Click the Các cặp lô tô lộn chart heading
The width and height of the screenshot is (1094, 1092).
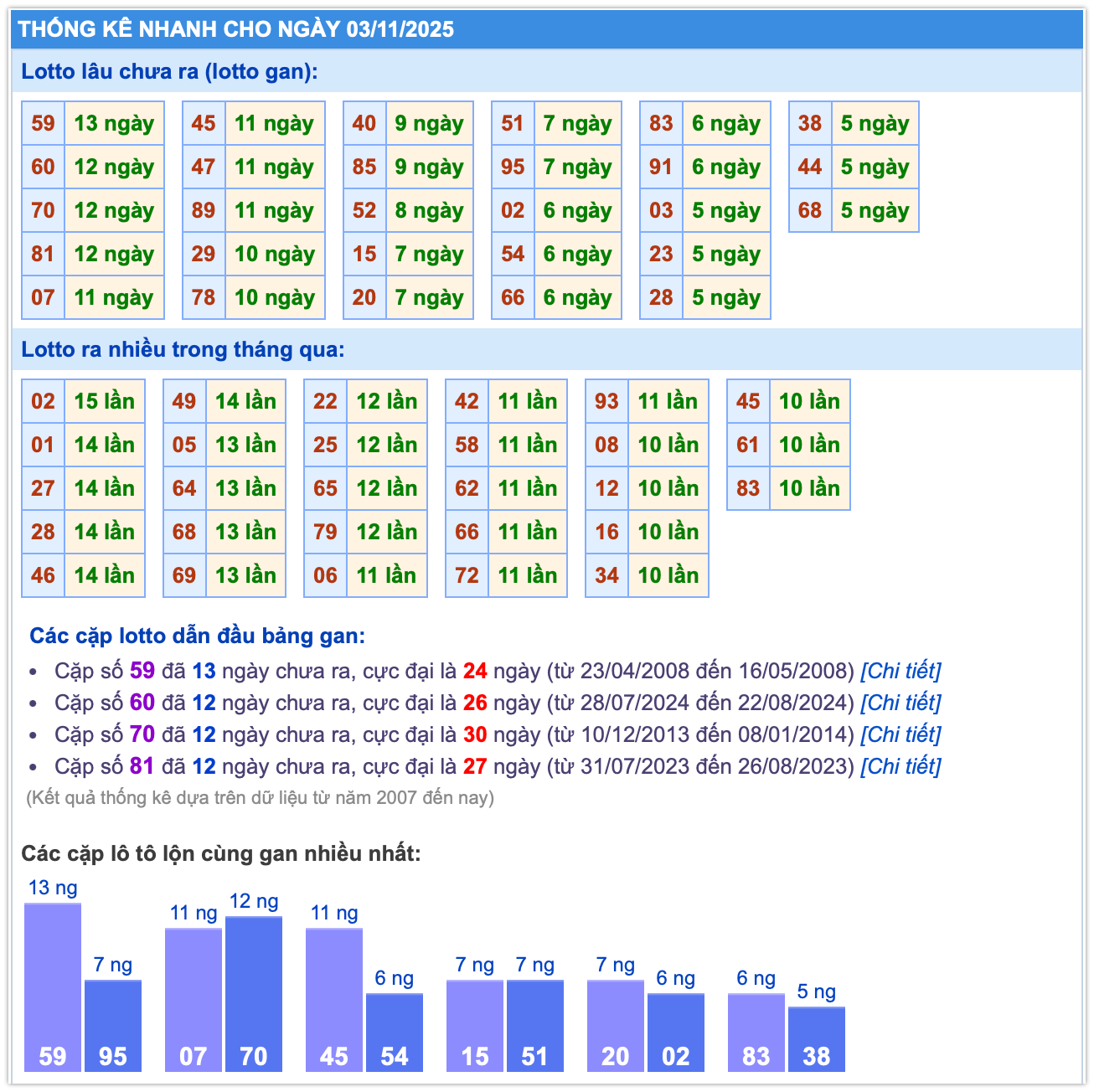220,853
